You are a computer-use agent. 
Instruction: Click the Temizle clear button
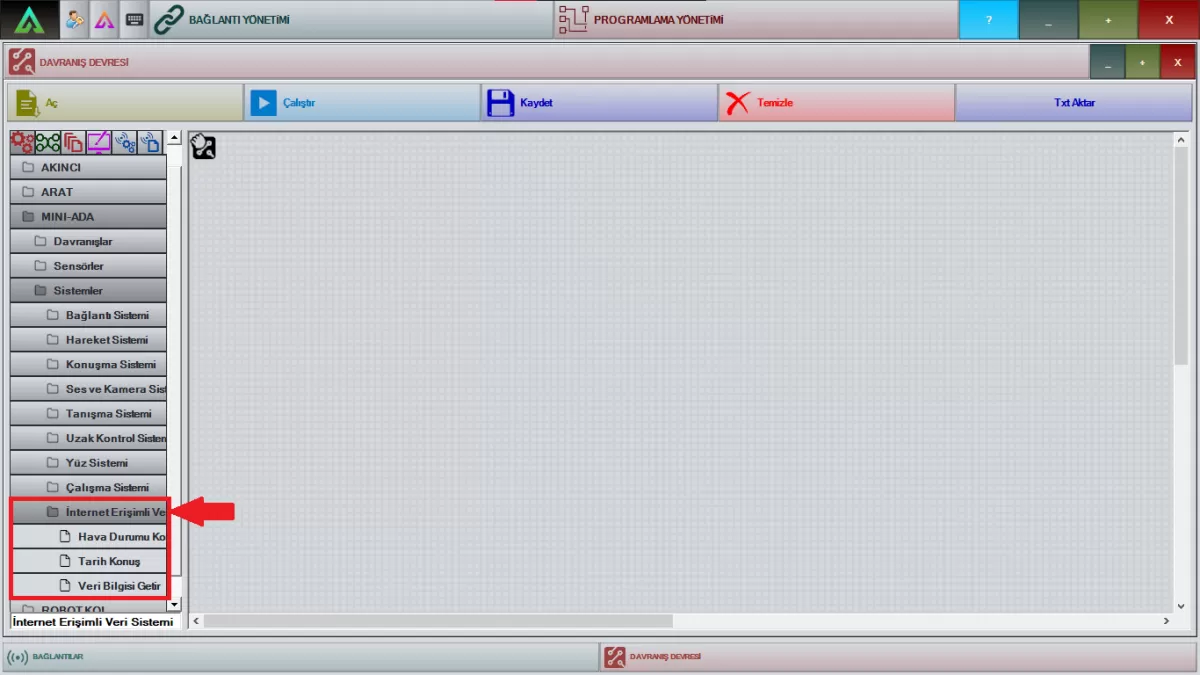tap(835, 103)
